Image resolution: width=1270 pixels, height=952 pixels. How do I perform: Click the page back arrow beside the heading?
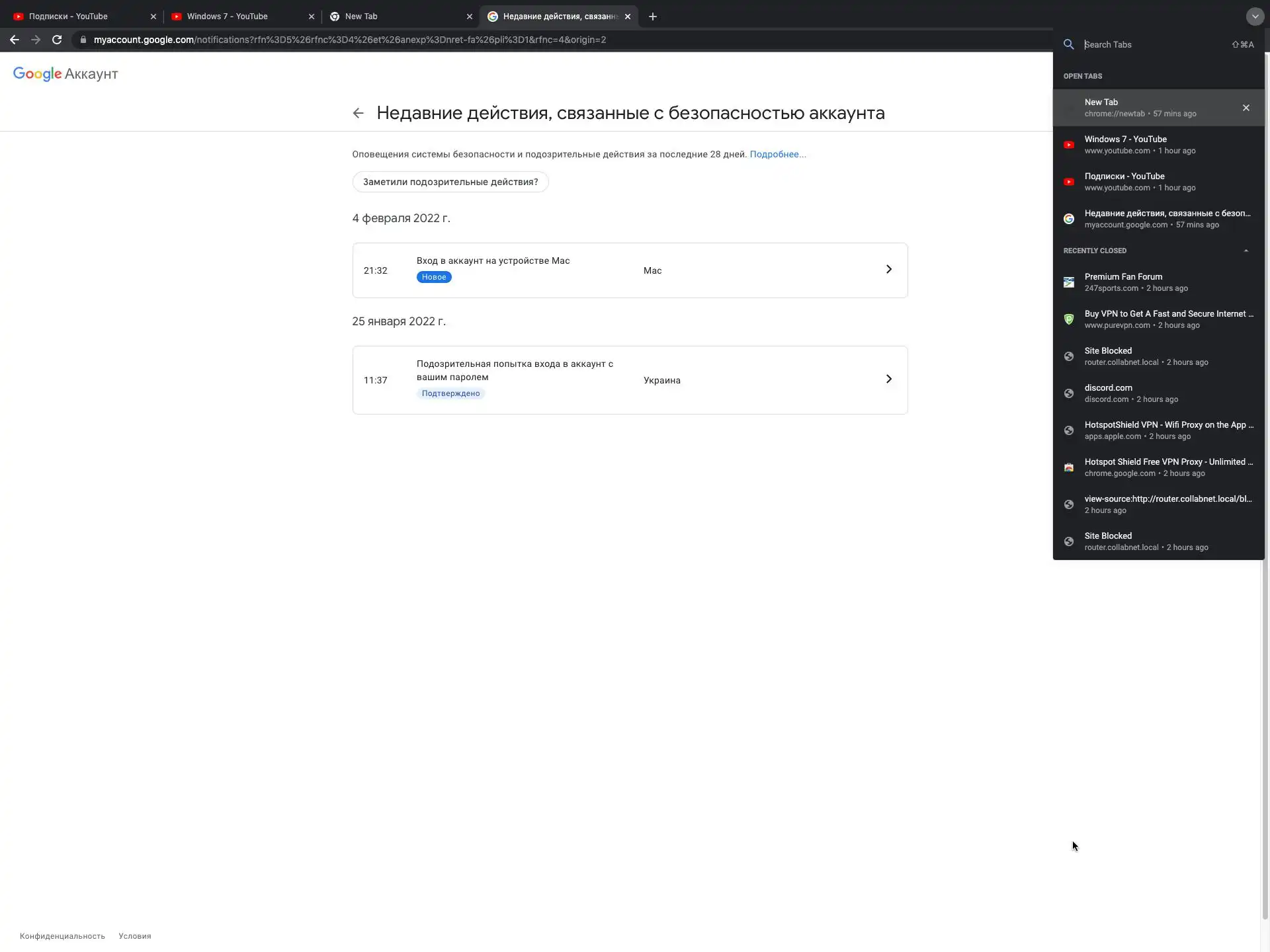coord(359,113)
